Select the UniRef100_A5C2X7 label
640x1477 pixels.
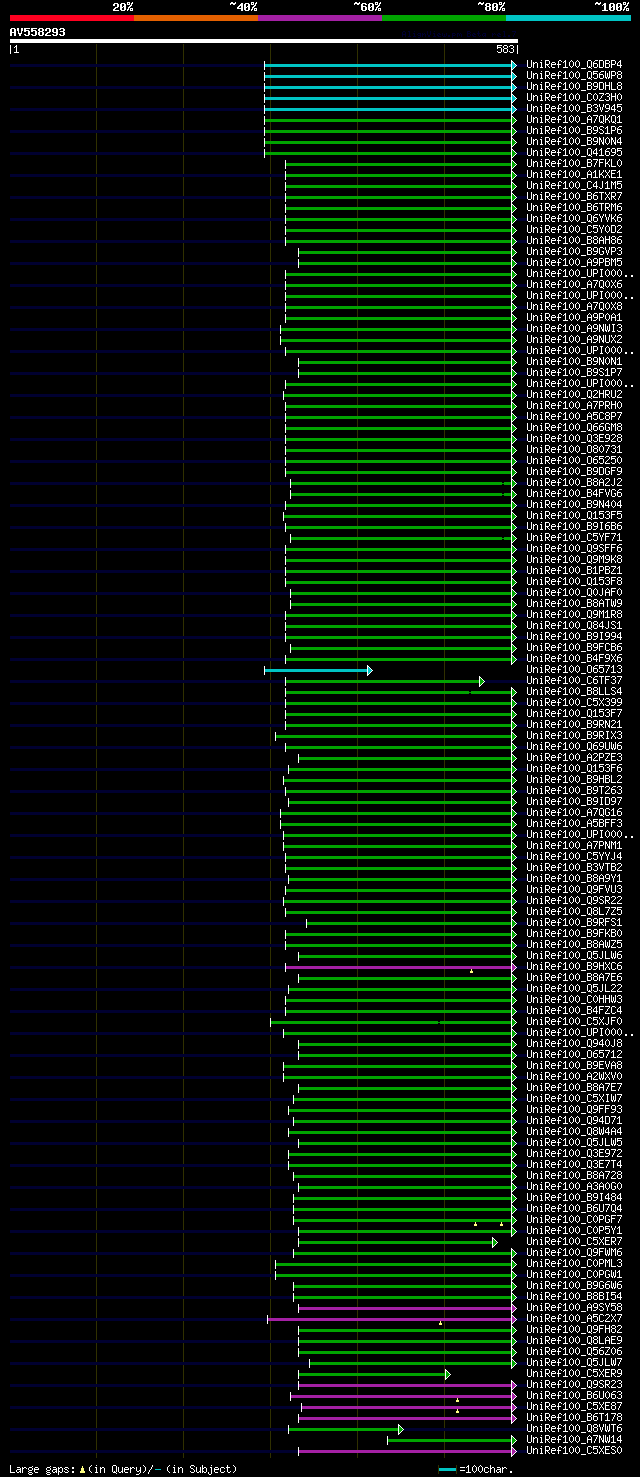click(574, 1318)
